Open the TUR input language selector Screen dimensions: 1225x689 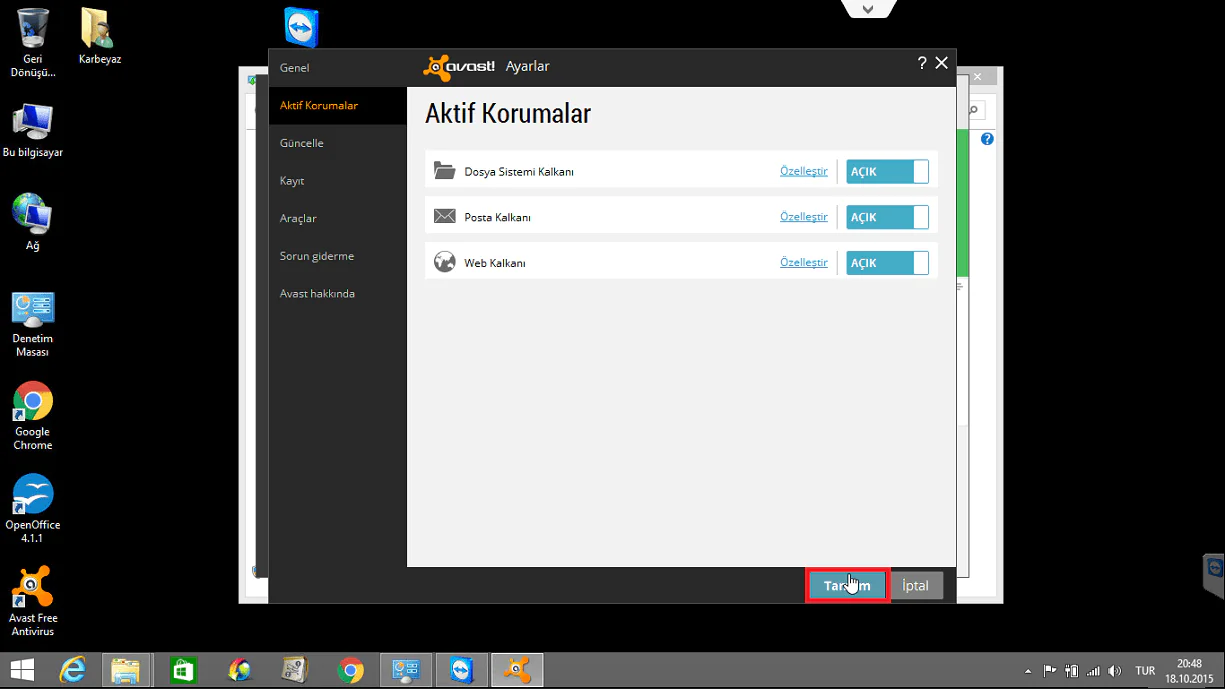[x=1145, y=671]
